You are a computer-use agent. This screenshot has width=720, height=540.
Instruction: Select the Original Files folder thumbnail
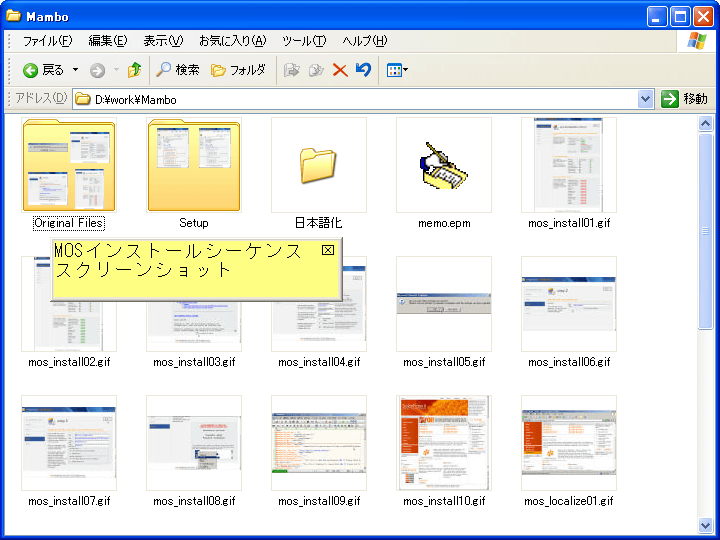click(x=69, y=165)
